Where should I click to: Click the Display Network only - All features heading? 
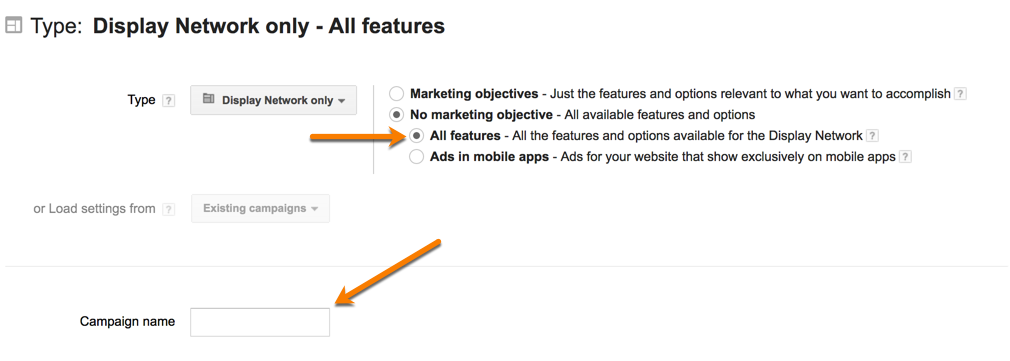click(269, 26)
